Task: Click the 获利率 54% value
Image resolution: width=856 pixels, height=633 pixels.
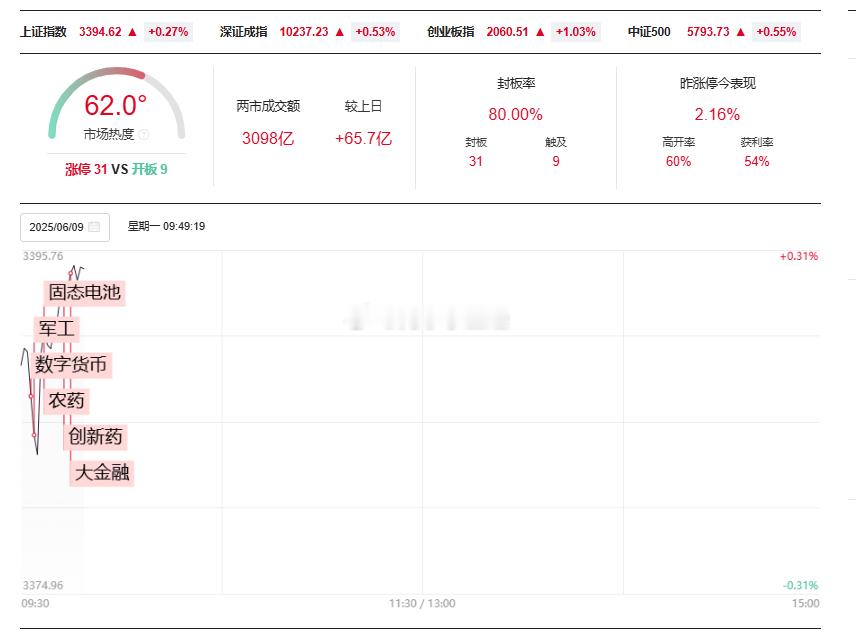Action: [x=757, y=162]
